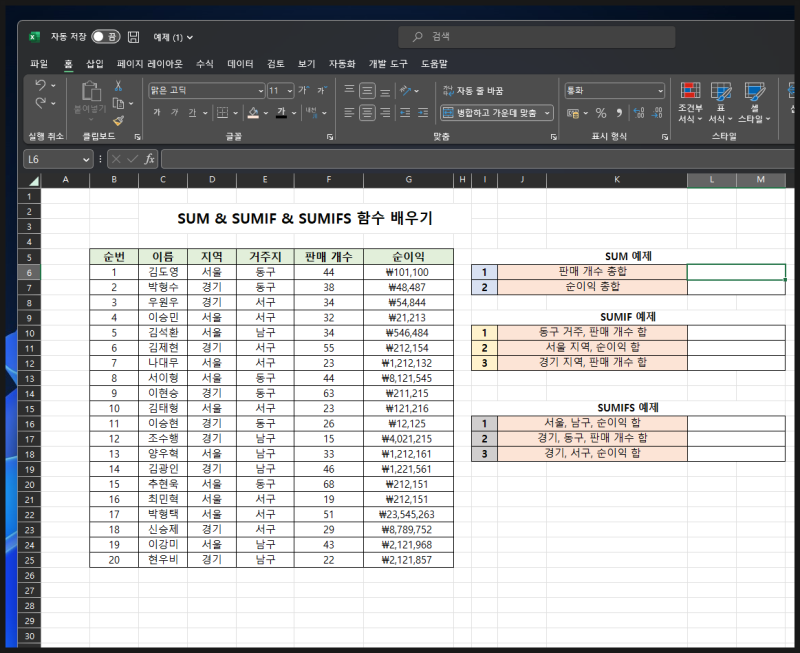Open 조건부 서식 conditional formatting

690,102
